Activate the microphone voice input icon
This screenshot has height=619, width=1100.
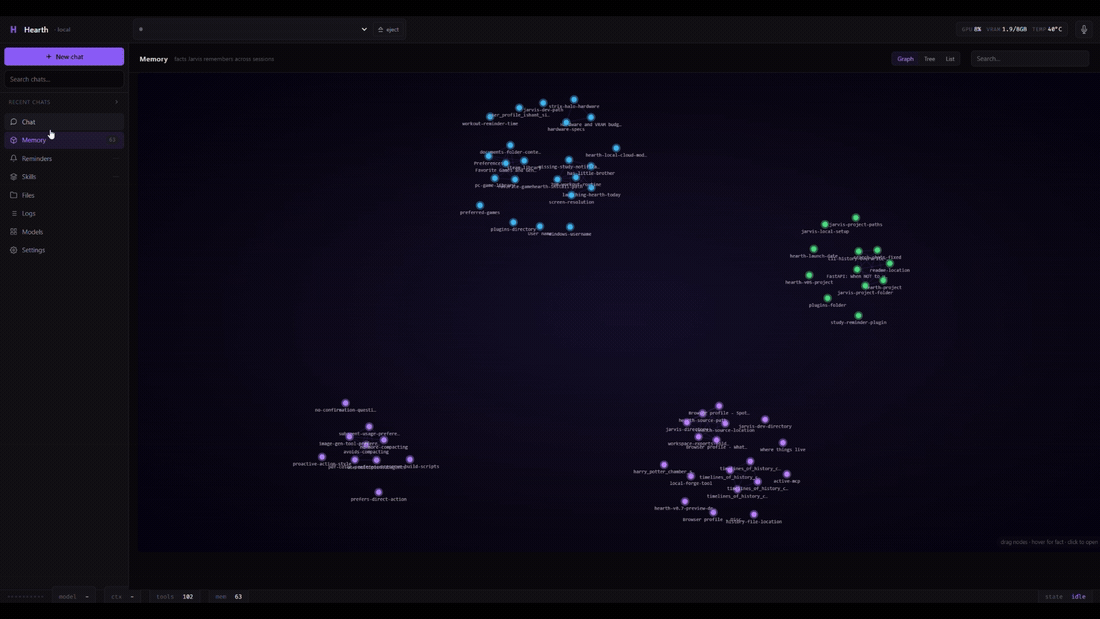[1084, 29]
